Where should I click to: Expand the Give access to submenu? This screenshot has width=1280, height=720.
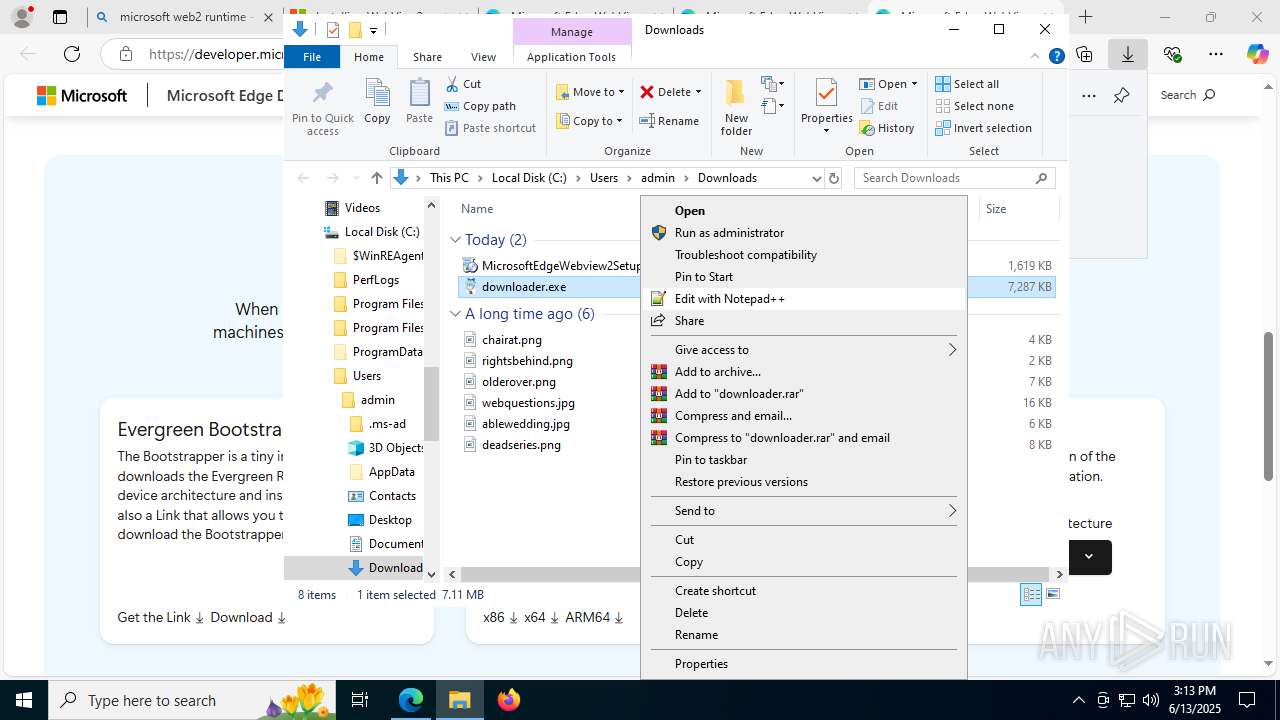point(803,350)
